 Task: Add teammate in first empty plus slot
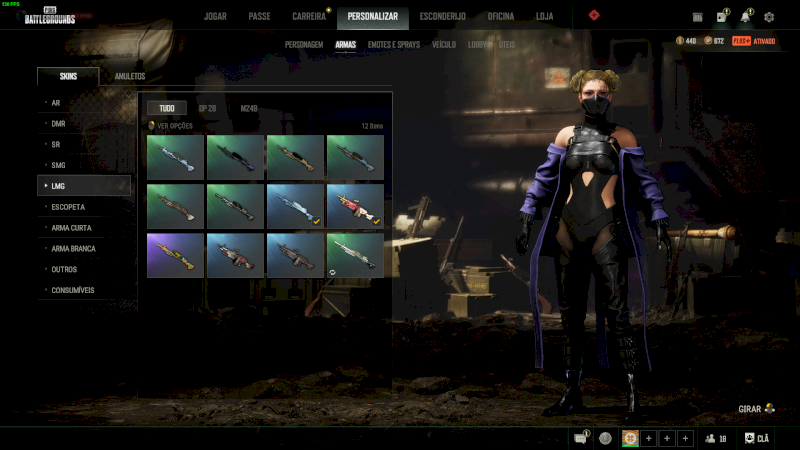click(x=648, y=438)
